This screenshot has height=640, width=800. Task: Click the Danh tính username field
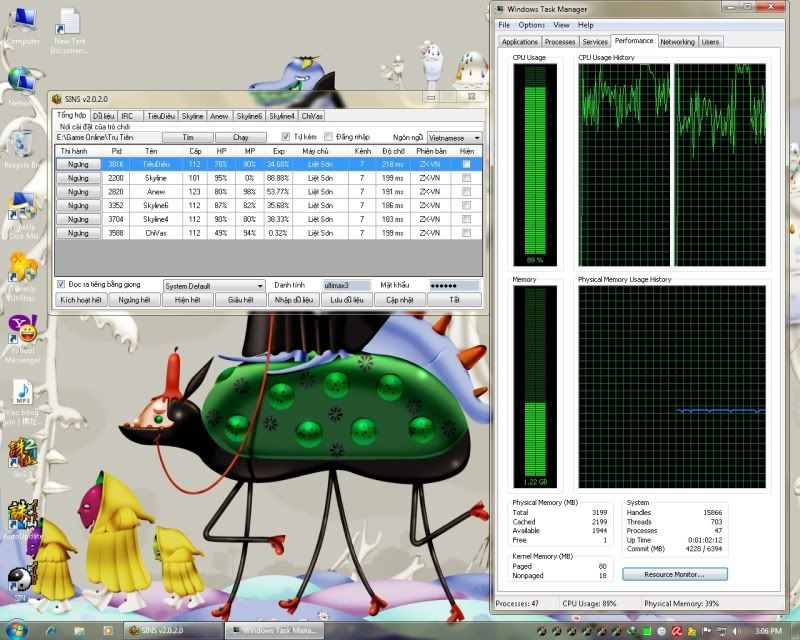coord(347,286)
